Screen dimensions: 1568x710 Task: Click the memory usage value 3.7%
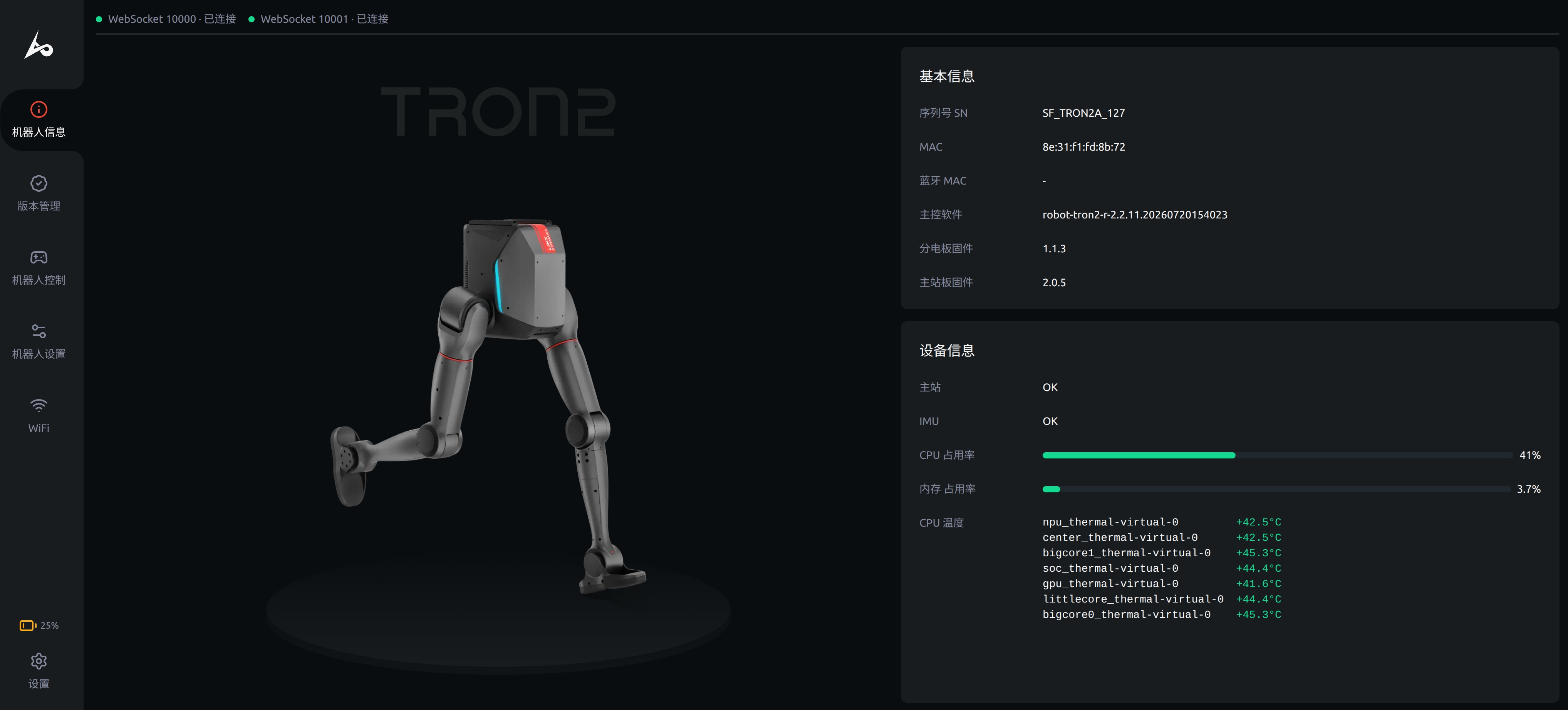(1528, 490)
